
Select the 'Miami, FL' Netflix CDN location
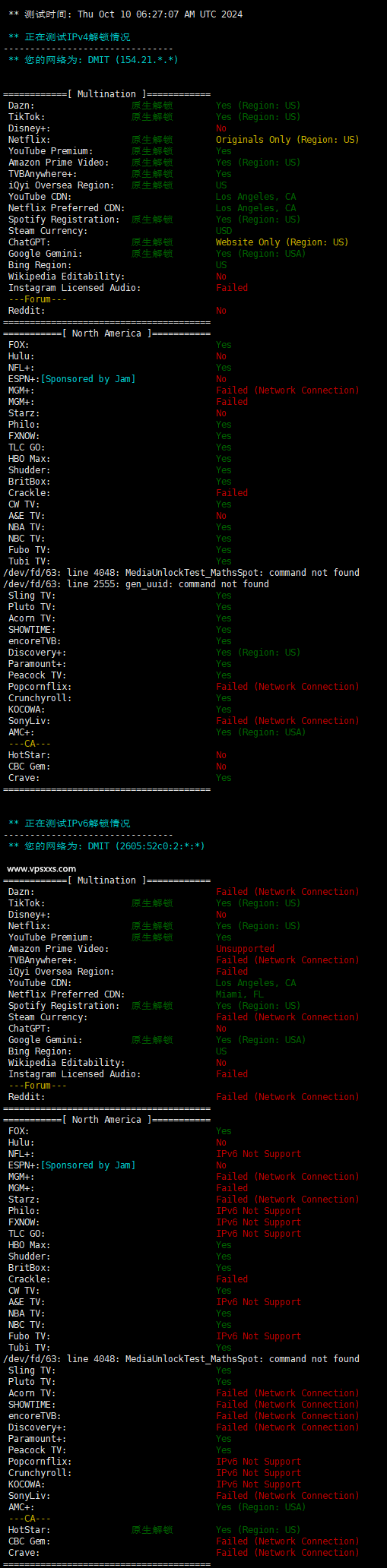click(239, 994)
